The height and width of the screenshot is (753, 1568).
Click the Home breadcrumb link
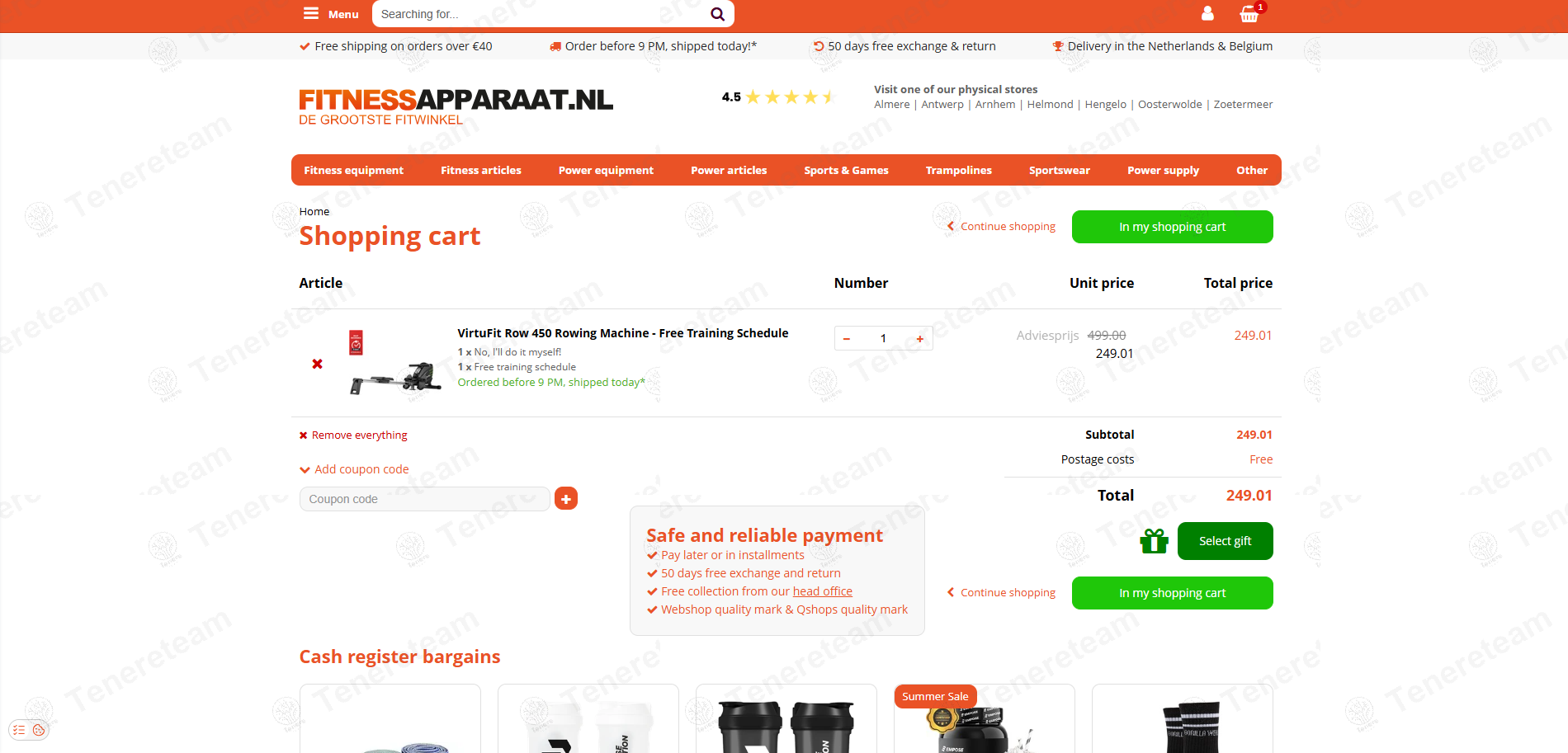click(314, 211)
